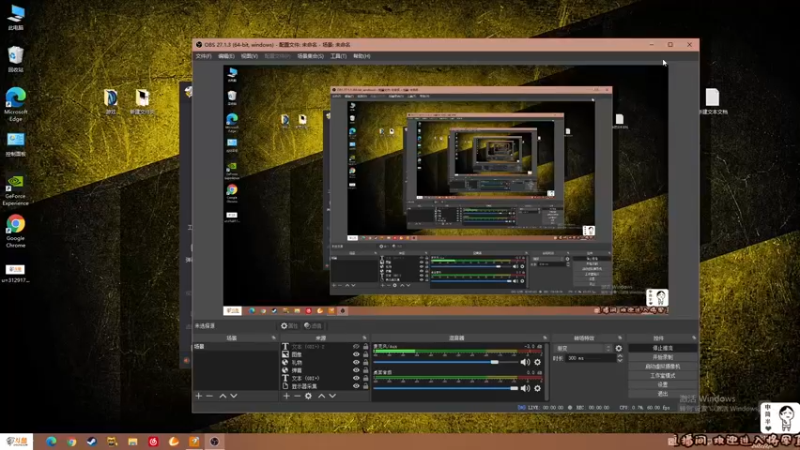Hide the 文本 (GDI+) source above 显示器采集
800x450 pixels.
[356, 378]
